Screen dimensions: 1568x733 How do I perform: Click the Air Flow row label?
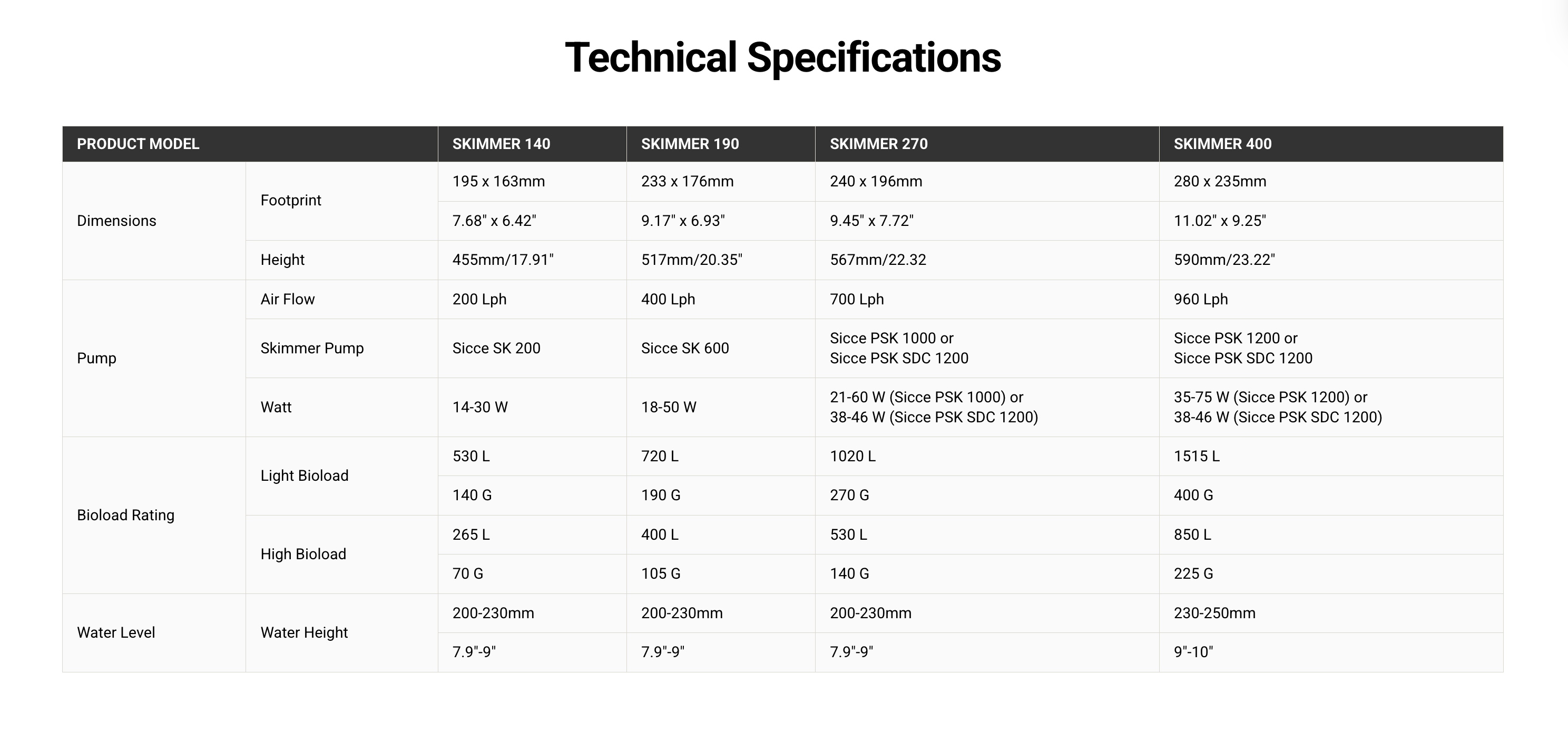pyautogui.click(x=287, y=299)
